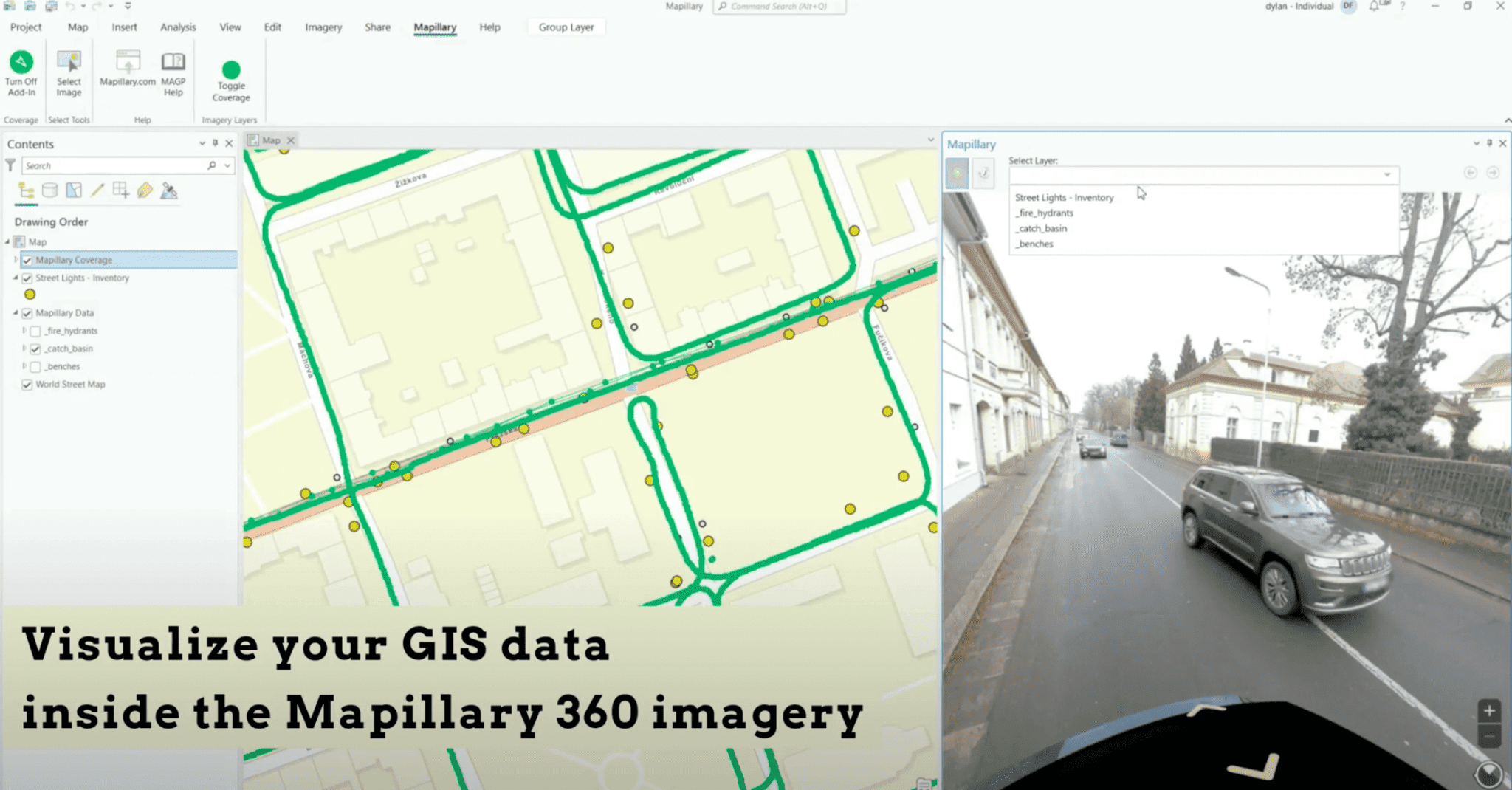
Task: Click the green marker icon in Mapillary panel
Action: point(957,175)
